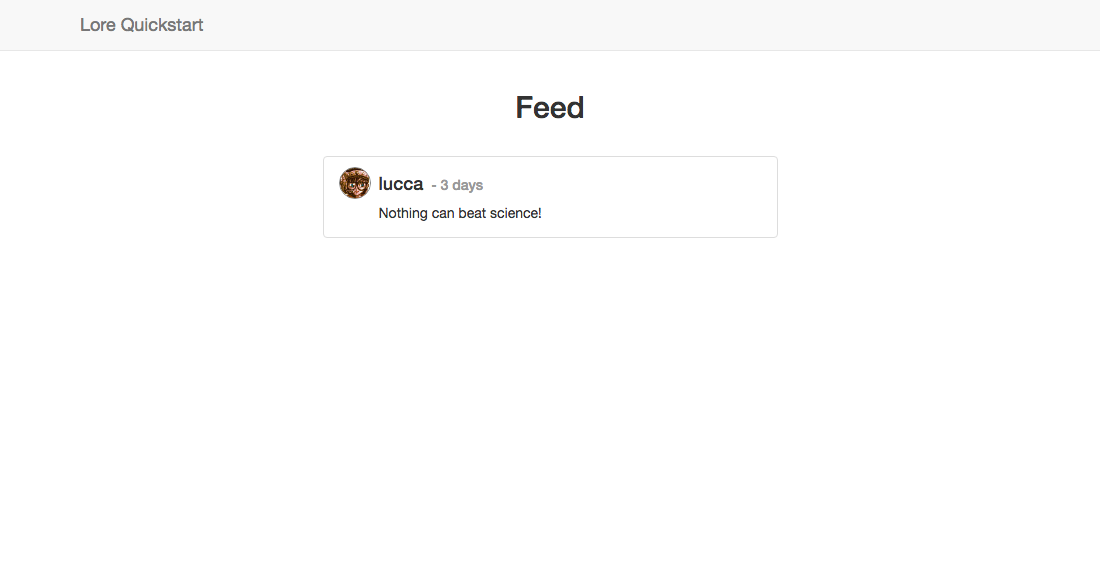
Task: Click the white space left of the Feed heading
Action: 281,107
